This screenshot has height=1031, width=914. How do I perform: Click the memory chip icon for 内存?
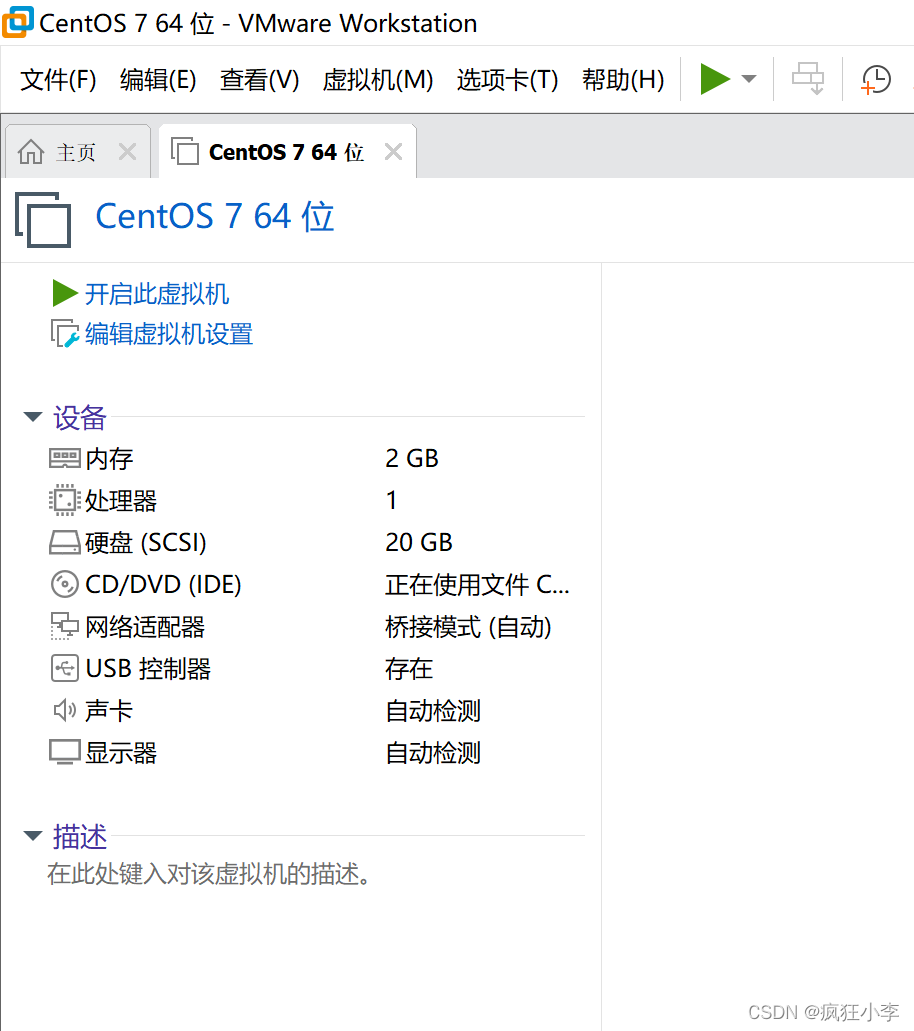[64, 458]
